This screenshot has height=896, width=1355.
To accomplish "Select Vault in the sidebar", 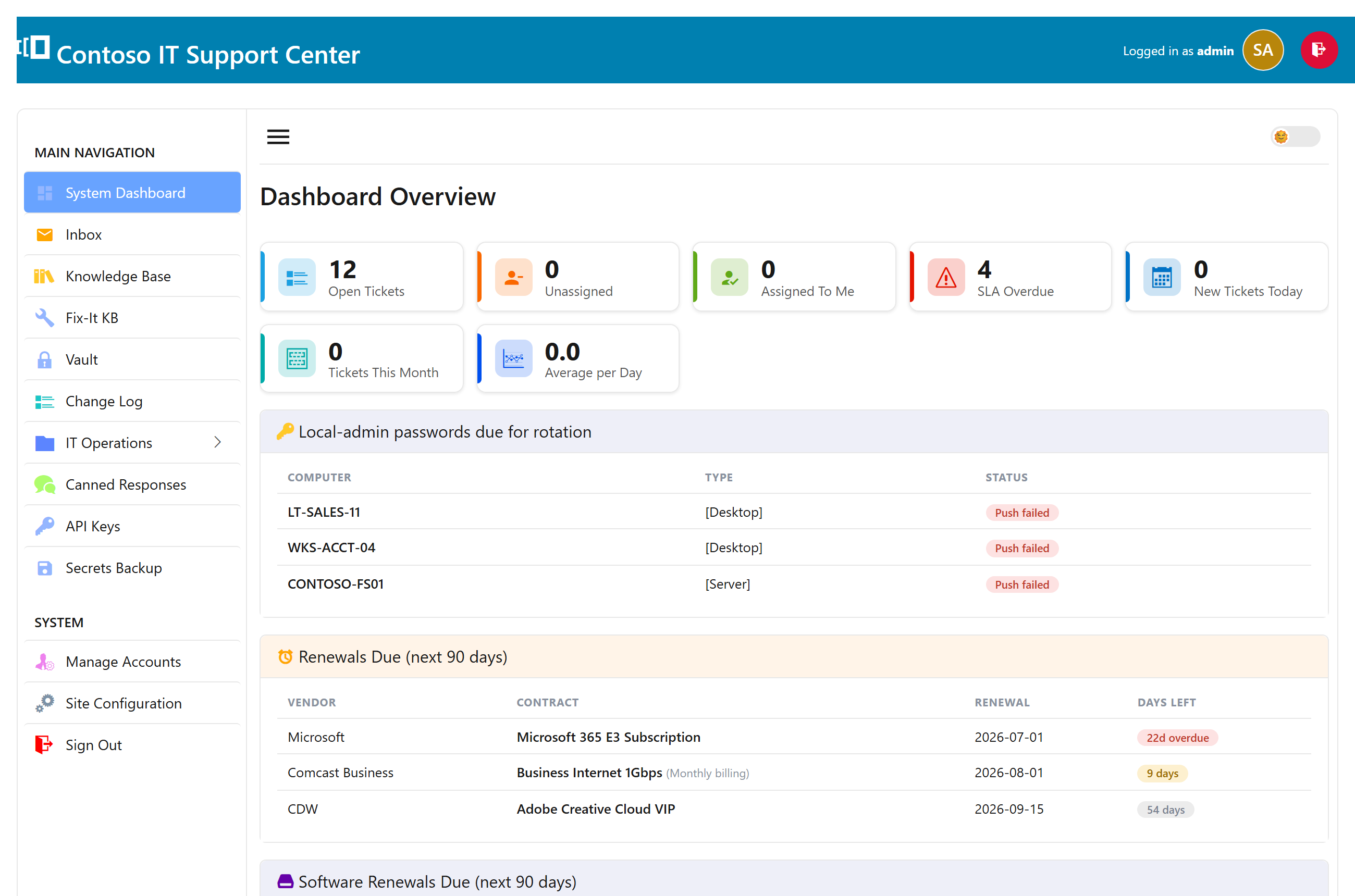I will tap(132, 359).
